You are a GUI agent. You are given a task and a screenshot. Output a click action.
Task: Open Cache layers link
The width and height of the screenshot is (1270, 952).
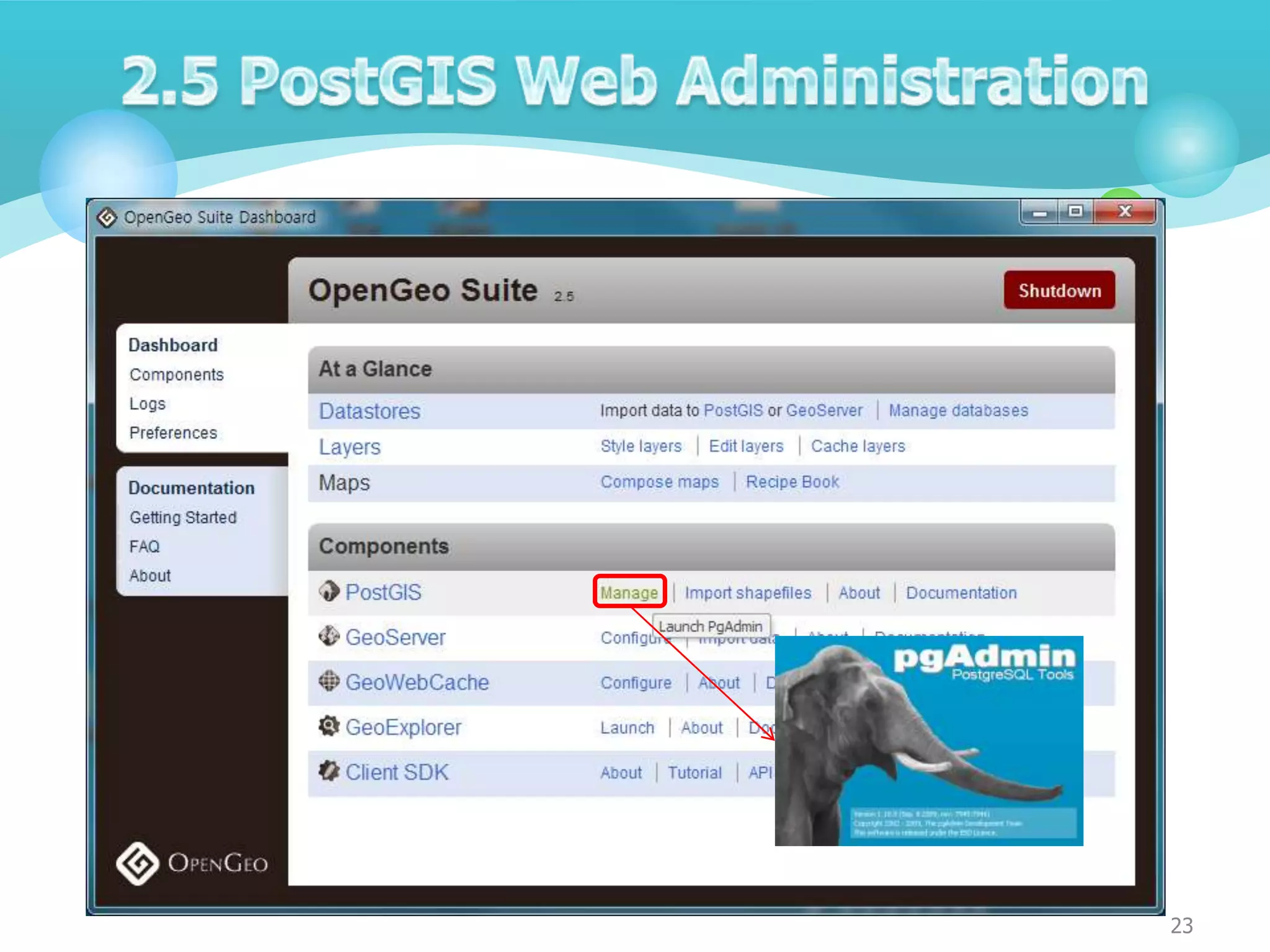pos(858,446)
